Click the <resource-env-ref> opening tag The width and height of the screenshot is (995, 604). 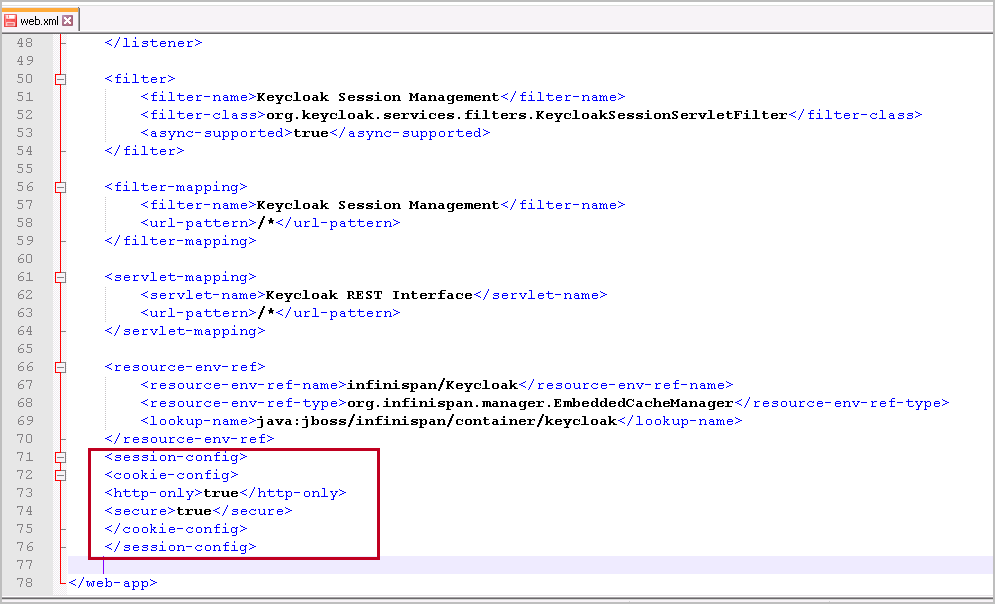(185, 367)
